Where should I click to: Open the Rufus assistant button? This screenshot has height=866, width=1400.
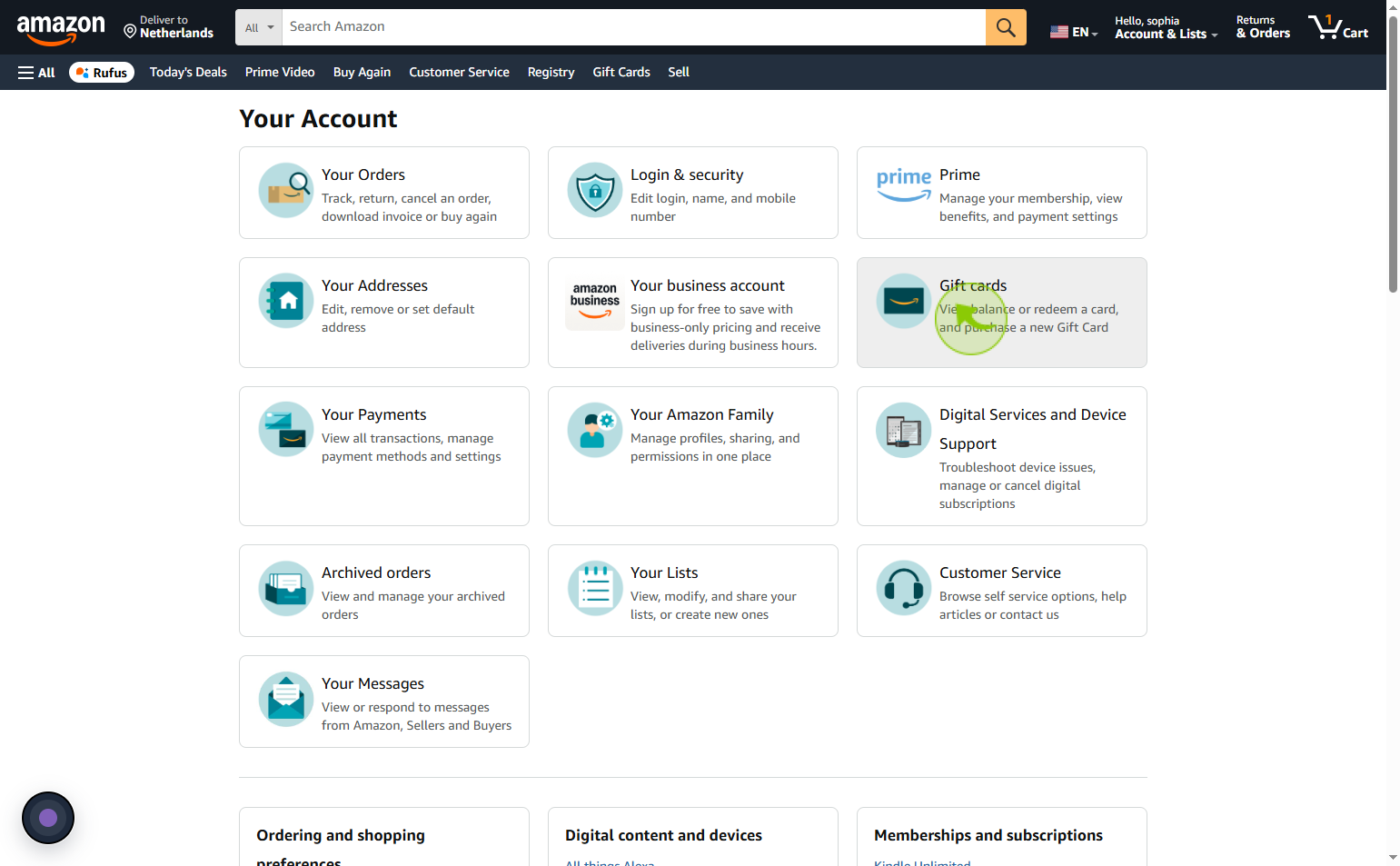pos(102,73)
